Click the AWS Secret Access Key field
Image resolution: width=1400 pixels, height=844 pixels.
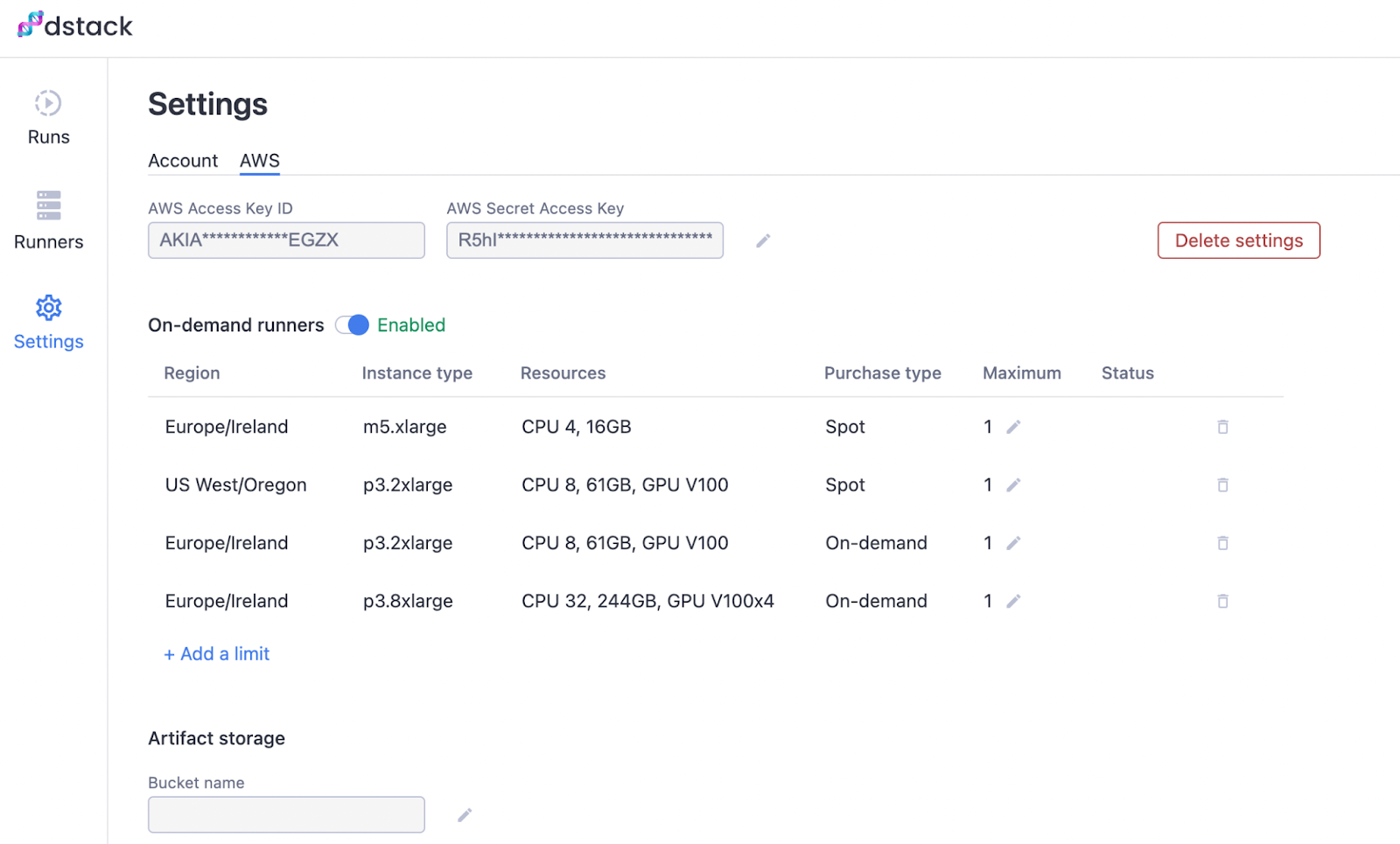click(584, 241)
